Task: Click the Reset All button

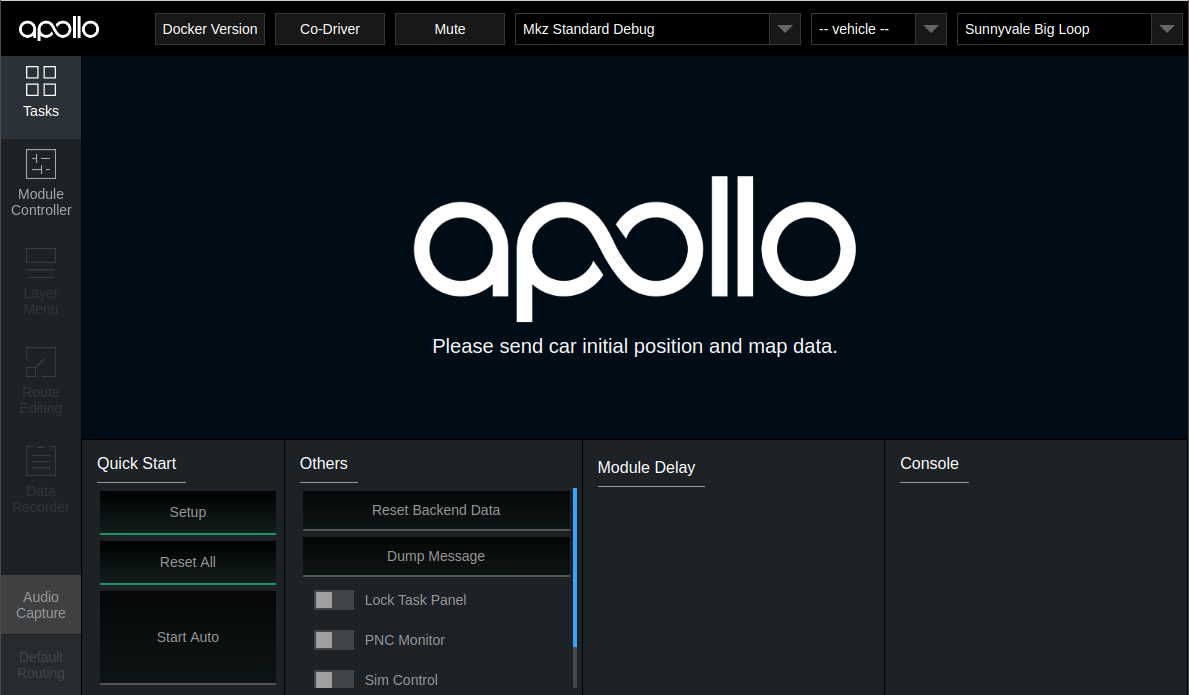Action: (x=188, y=562)
